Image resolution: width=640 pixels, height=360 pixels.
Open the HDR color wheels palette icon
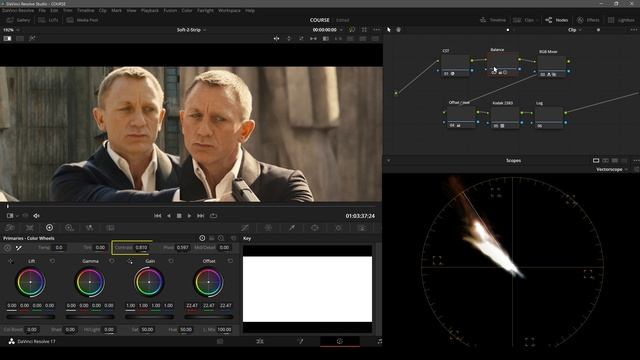tap(69, 228)
